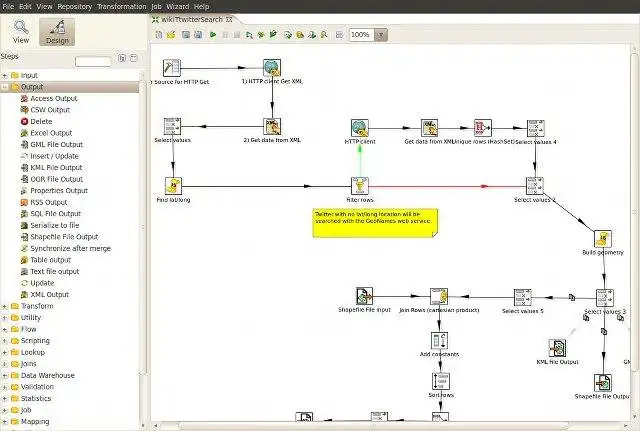Expand the Joins folder

coord(4,364)
